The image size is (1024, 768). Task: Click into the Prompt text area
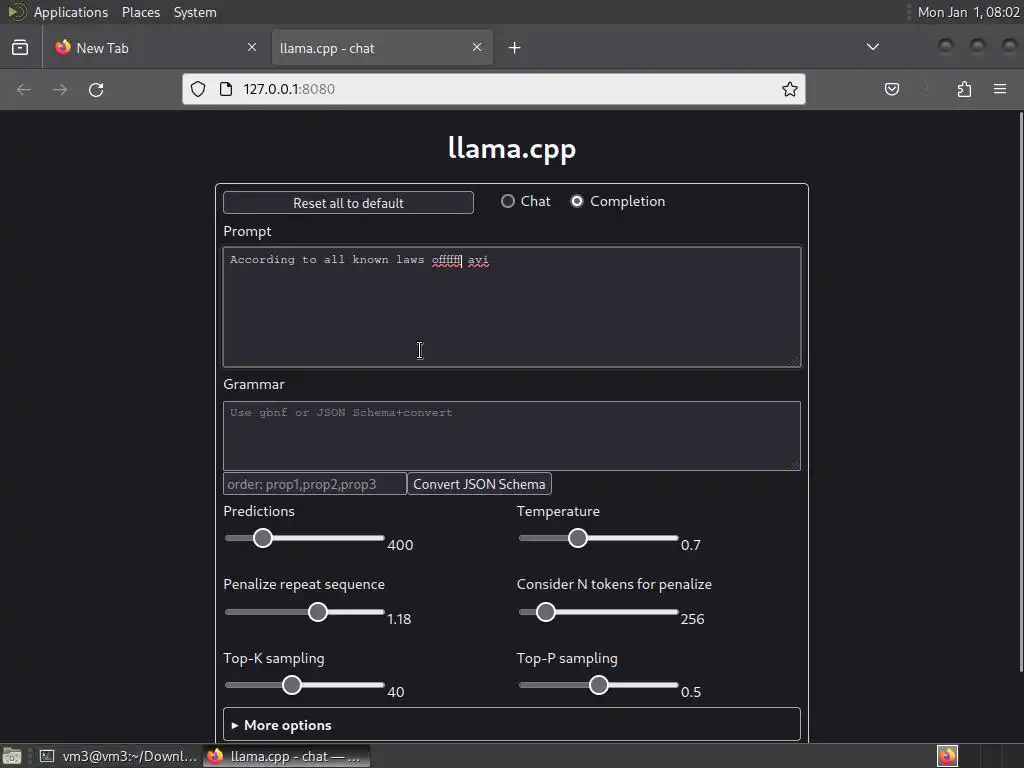tap(512, 306)
